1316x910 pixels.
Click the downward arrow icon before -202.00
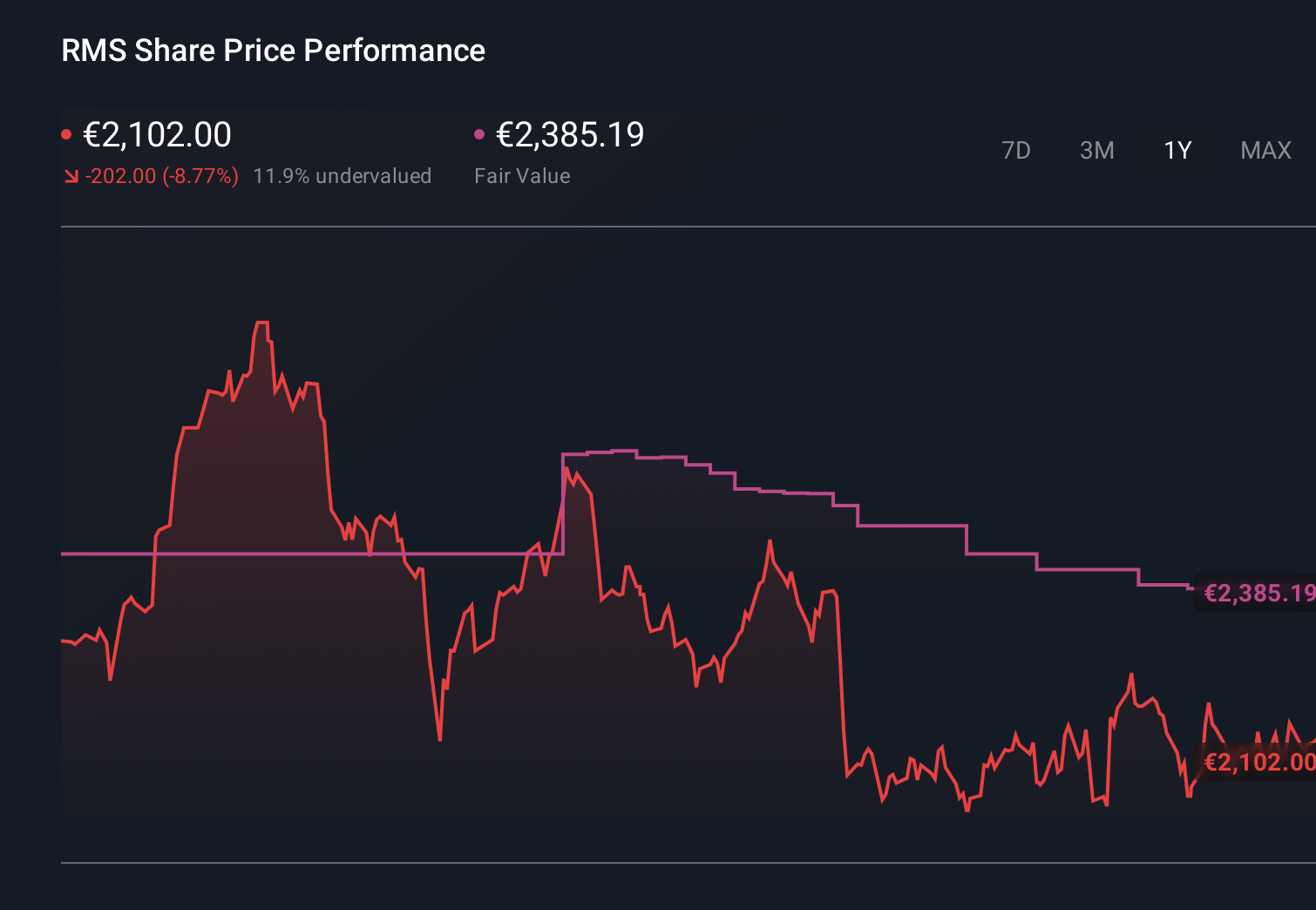click(71, 175)
